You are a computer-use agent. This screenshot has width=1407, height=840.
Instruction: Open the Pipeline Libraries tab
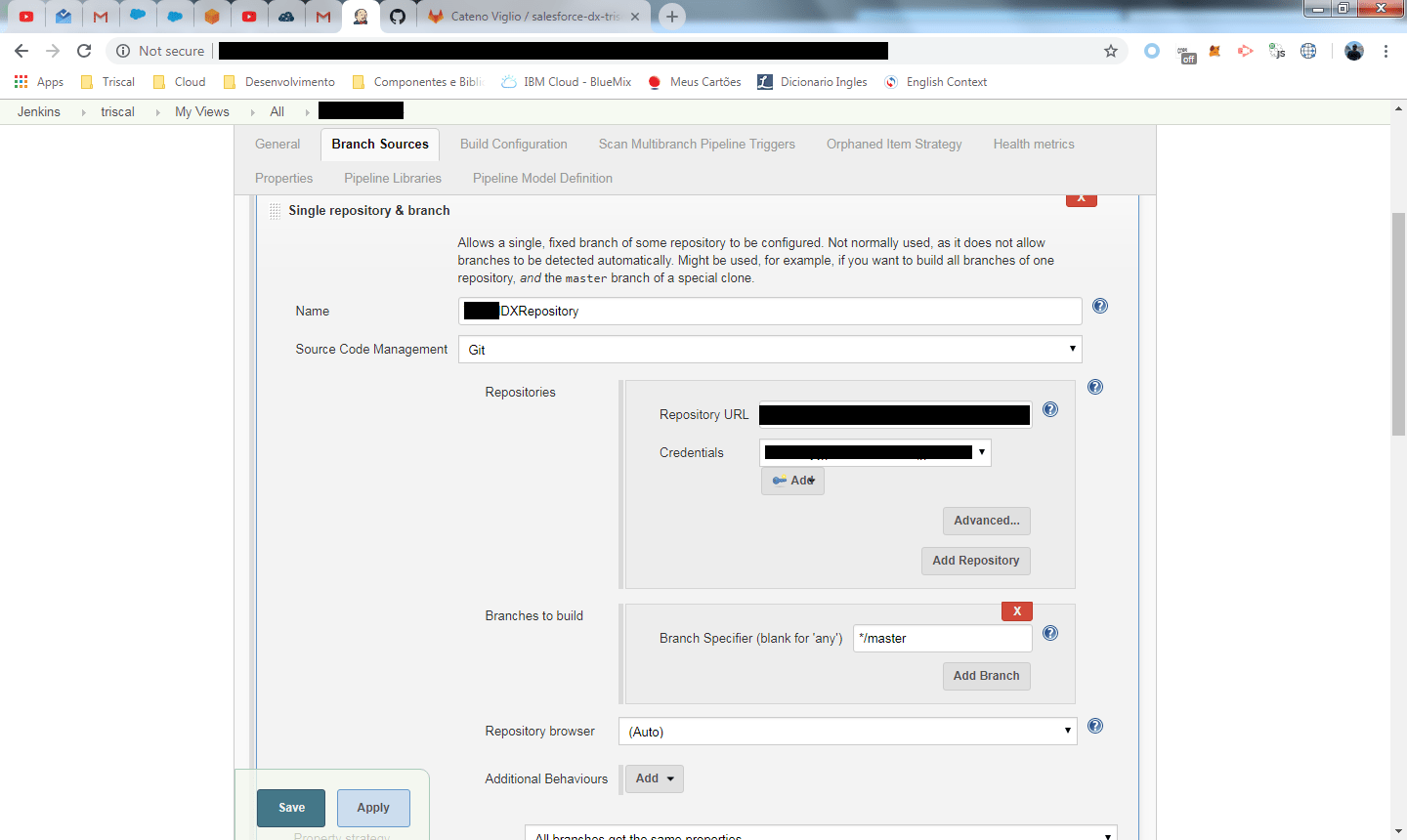393,178
